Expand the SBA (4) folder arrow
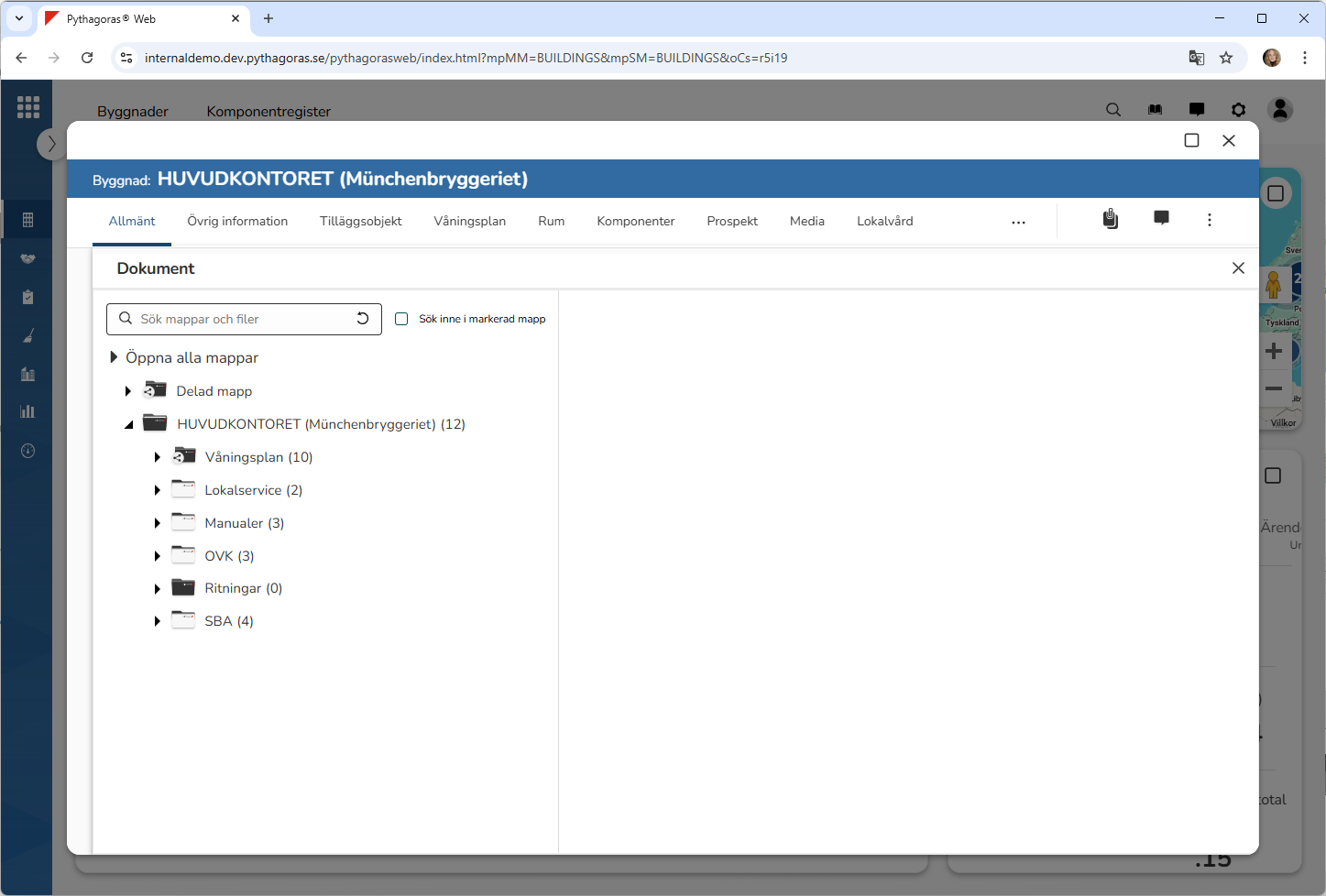The width and height of the screenshot is (1326, 896). pos(158,621)
